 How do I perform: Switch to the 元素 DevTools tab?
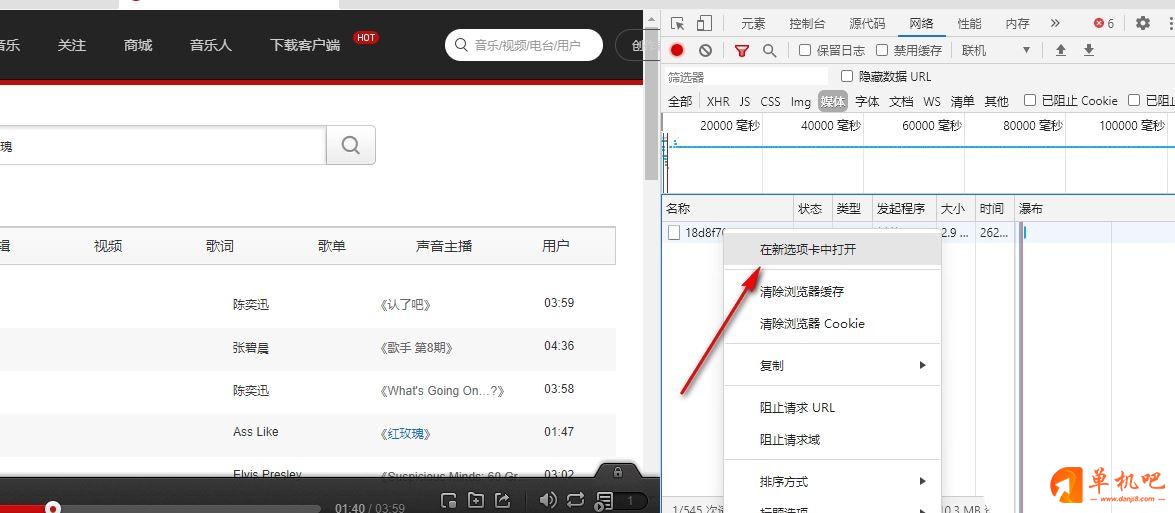tap(753, 23)
